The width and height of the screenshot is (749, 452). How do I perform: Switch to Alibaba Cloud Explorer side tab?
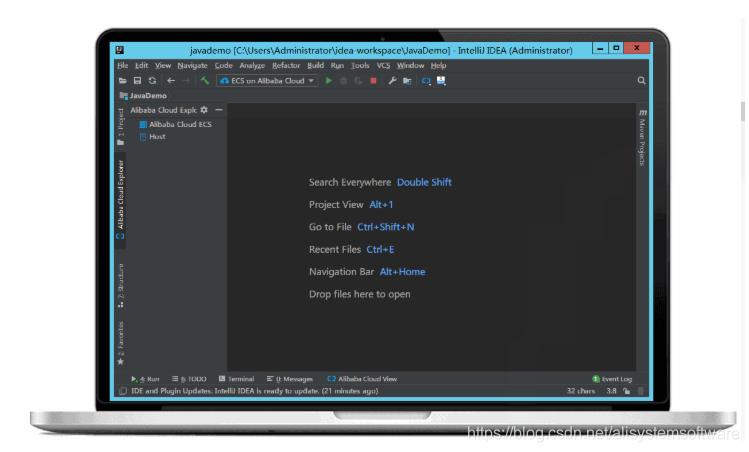coord(120,200)
